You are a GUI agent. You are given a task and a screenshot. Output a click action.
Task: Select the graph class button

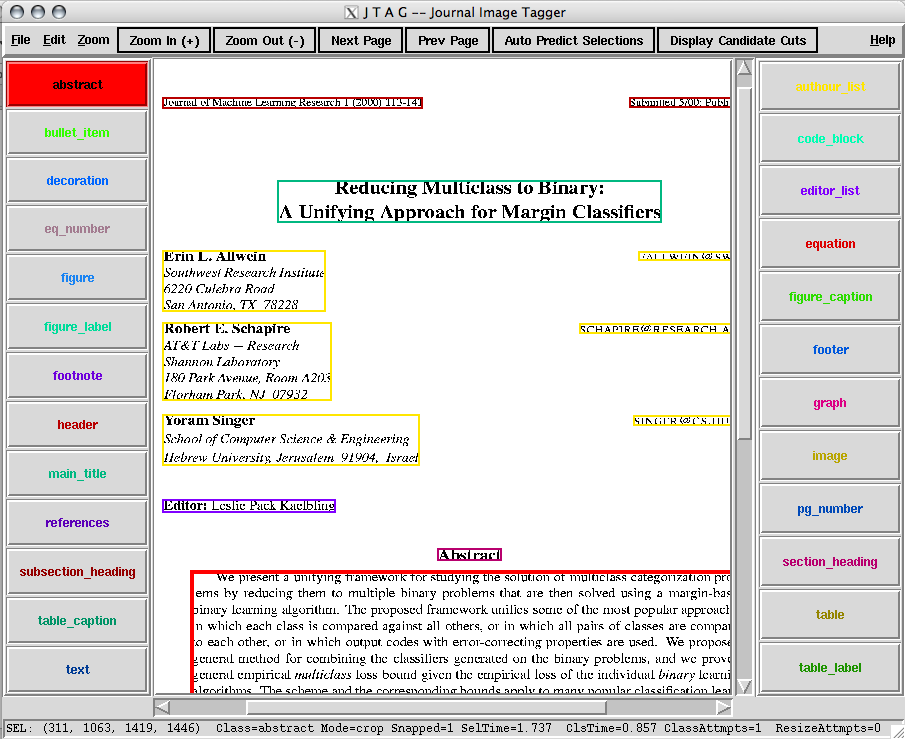coord(830,403)
